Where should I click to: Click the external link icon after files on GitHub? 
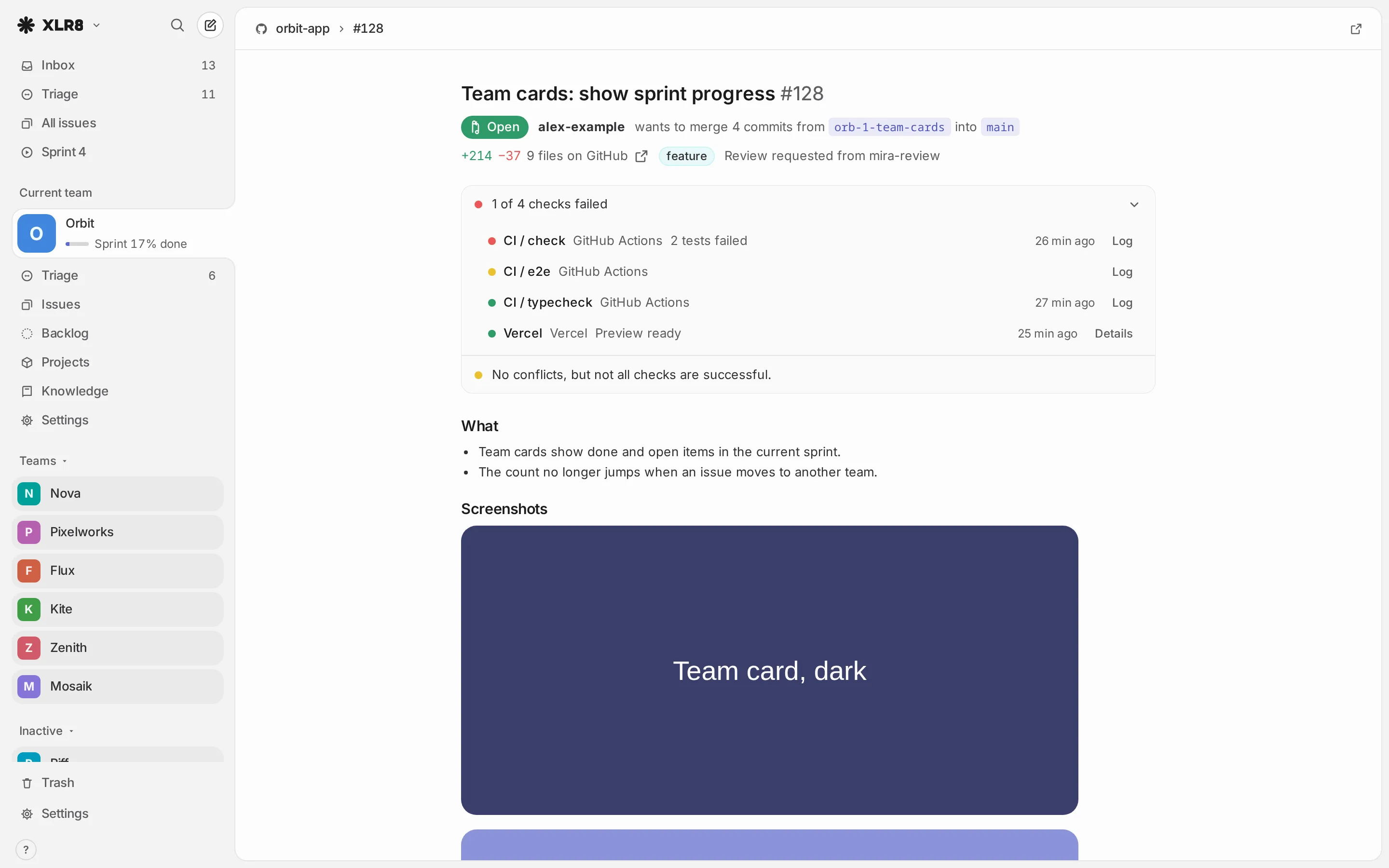click(642, 156)
